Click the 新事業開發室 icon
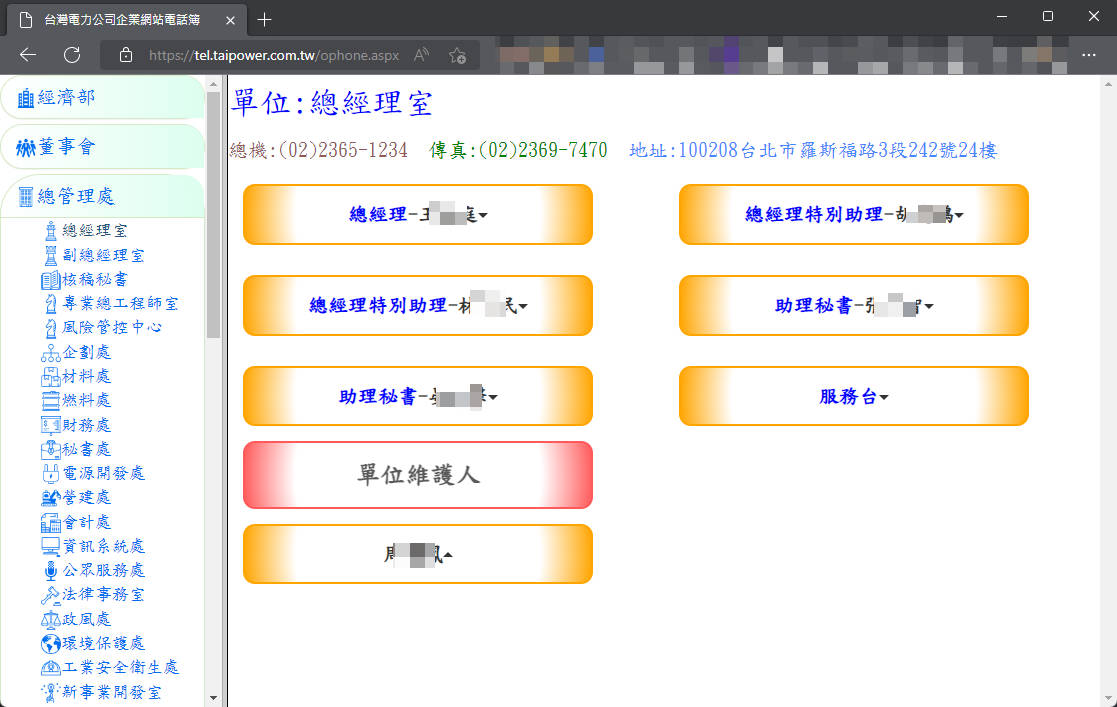 (51, 692)
